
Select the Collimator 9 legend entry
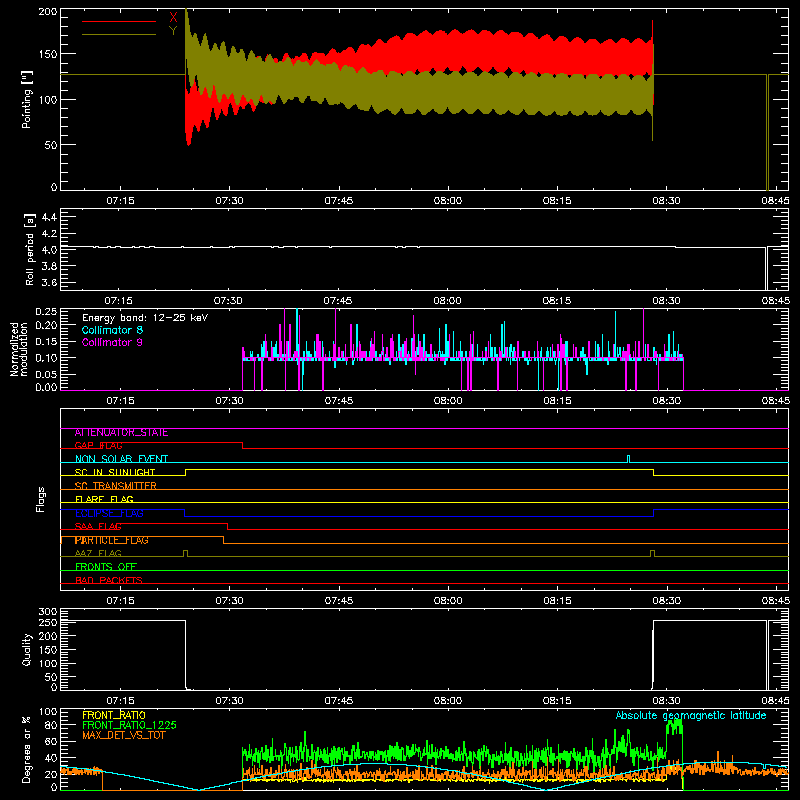click(112, 342)
